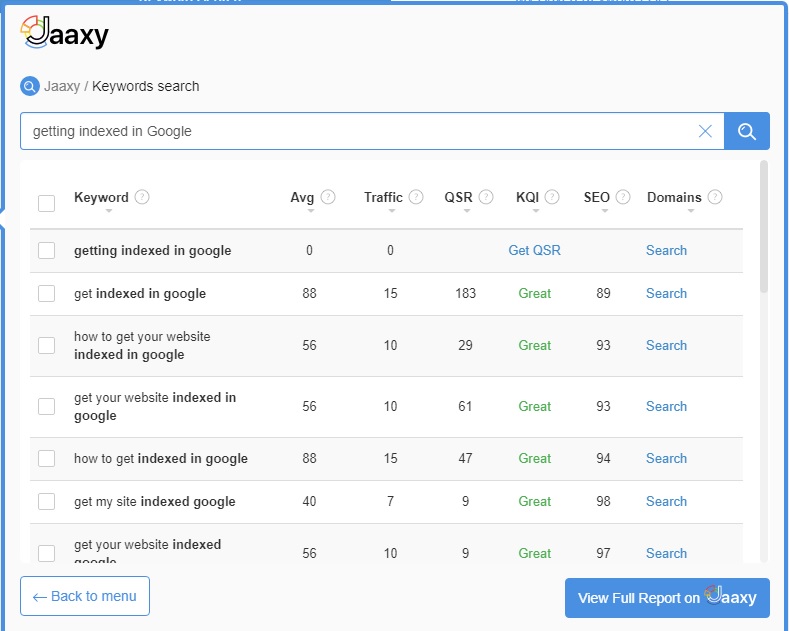Tick 'get your website indexed in google' checkbox
The height and width of the screenshot is (631, 789).
click(x=47, y=406)
